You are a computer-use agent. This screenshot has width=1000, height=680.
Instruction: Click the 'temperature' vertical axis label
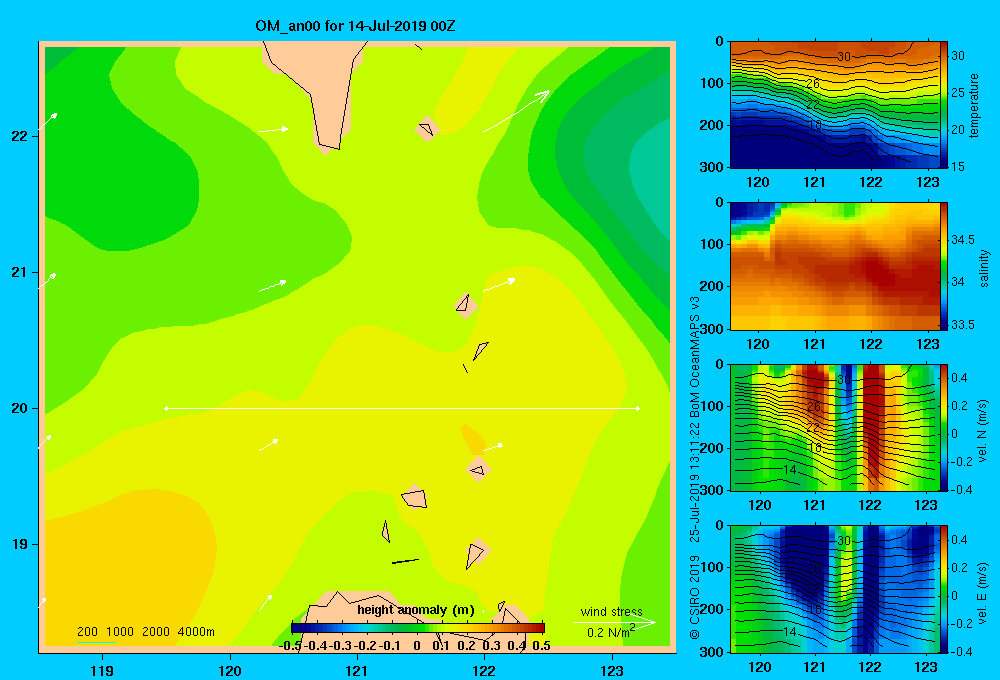click(974, 105)
